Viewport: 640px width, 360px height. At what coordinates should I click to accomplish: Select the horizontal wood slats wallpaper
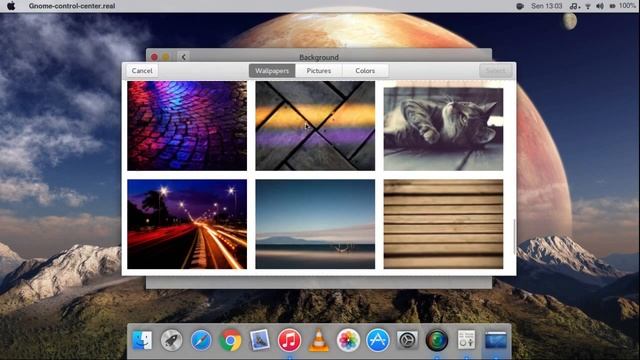443,224
